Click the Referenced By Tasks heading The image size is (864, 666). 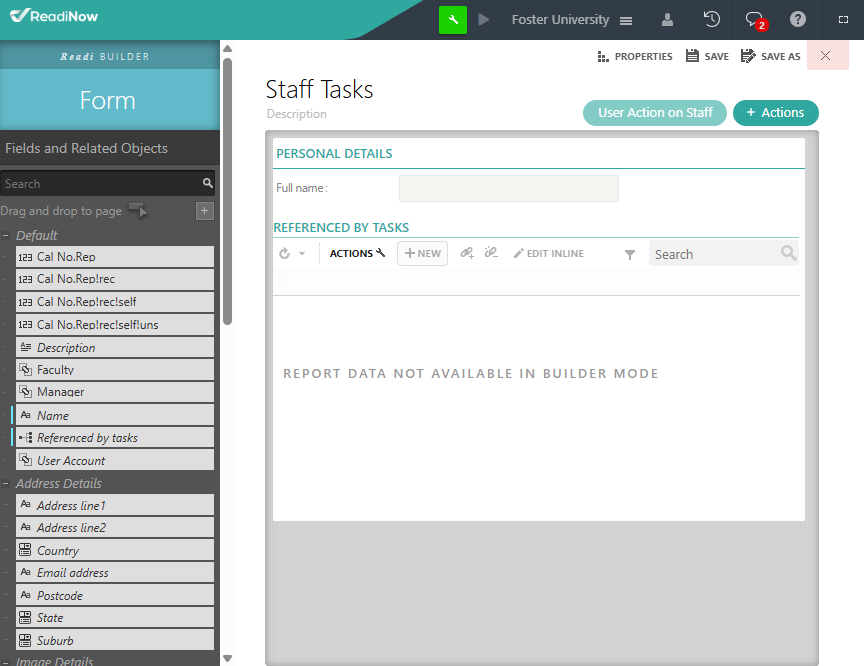(341, 228)
